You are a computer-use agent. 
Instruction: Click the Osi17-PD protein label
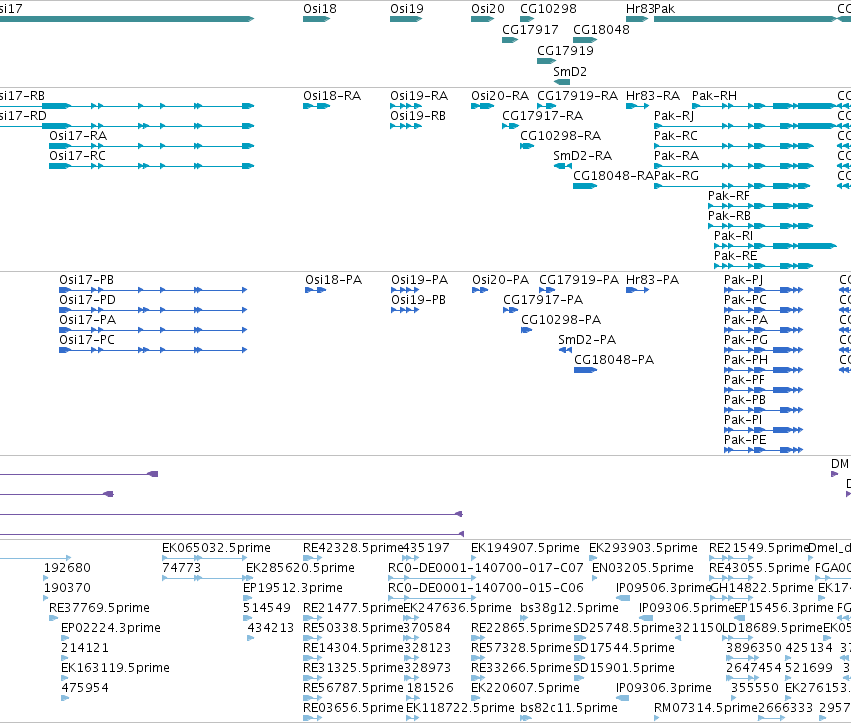pos(87,301)
